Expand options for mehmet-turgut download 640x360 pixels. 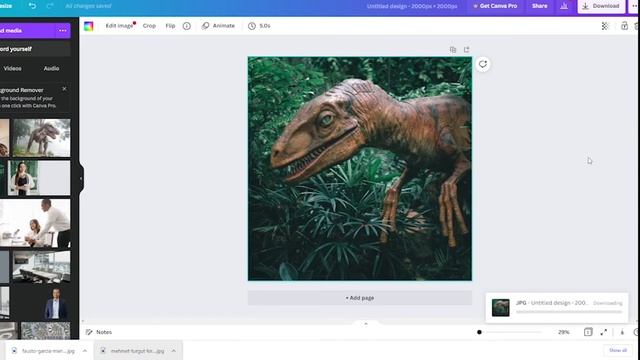[174, 351]
